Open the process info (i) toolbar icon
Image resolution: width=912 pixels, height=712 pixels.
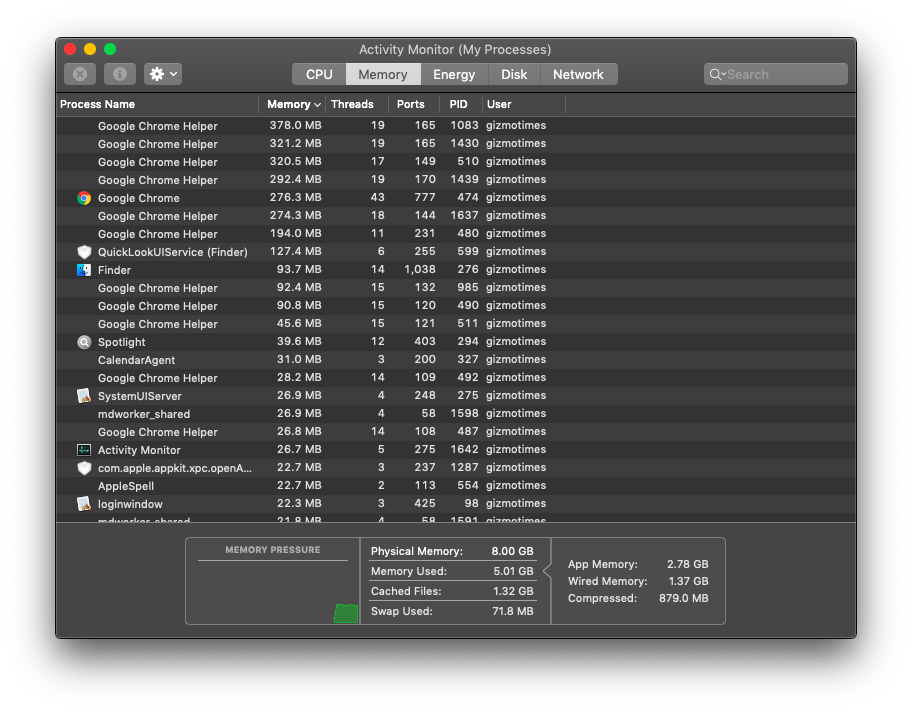tap(120, 74)
